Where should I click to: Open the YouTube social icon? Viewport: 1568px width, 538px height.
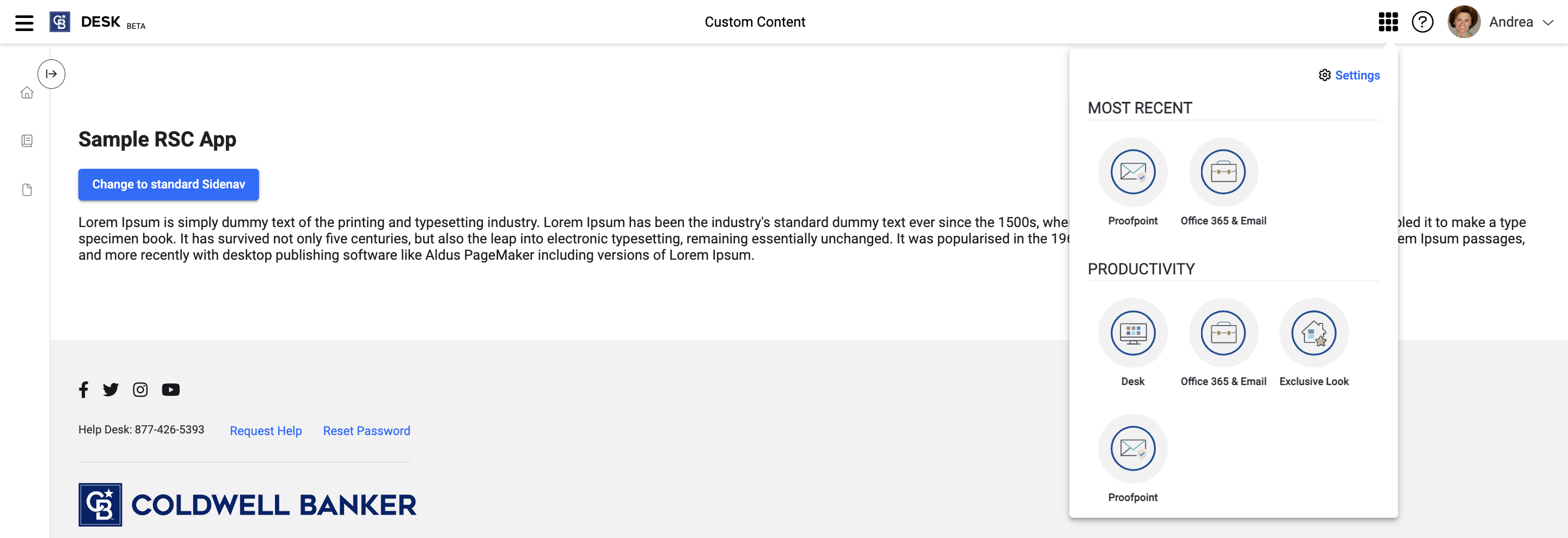coord(170,389)
